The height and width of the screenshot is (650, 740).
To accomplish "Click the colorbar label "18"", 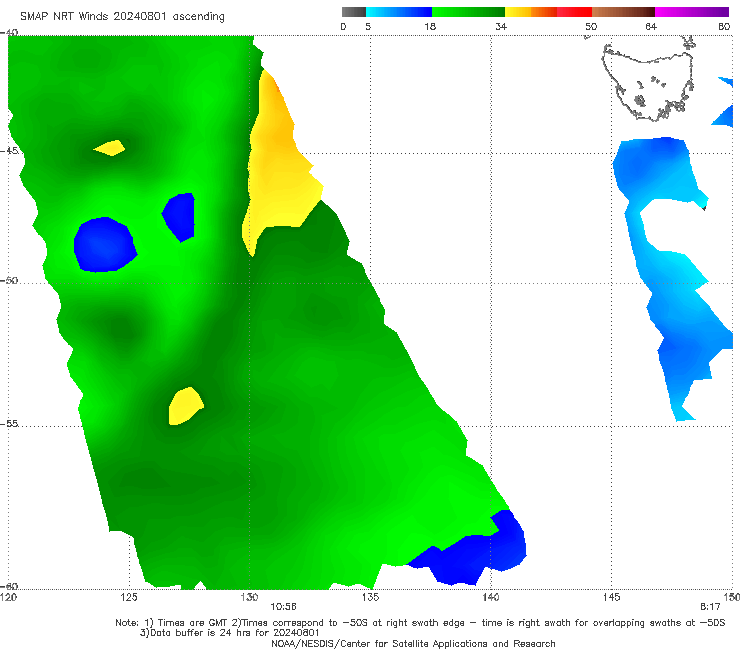I will [x=430, y=26].
